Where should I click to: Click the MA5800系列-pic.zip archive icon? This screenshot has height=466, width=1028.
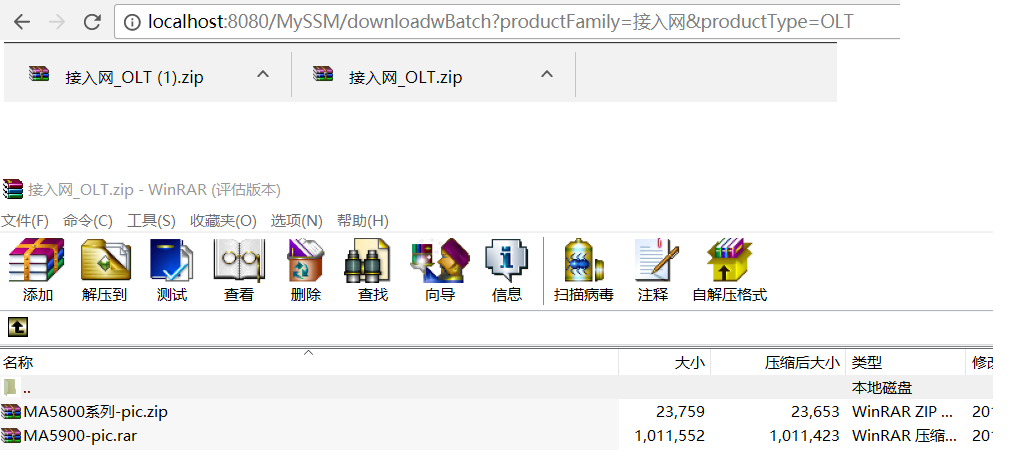tap(11, 412)
